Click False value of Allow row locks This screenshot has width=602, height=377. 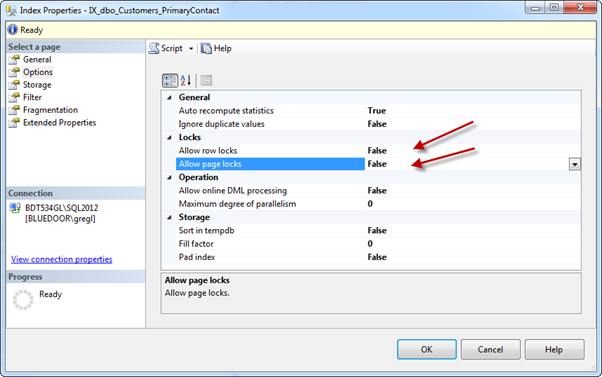(377, 150)
